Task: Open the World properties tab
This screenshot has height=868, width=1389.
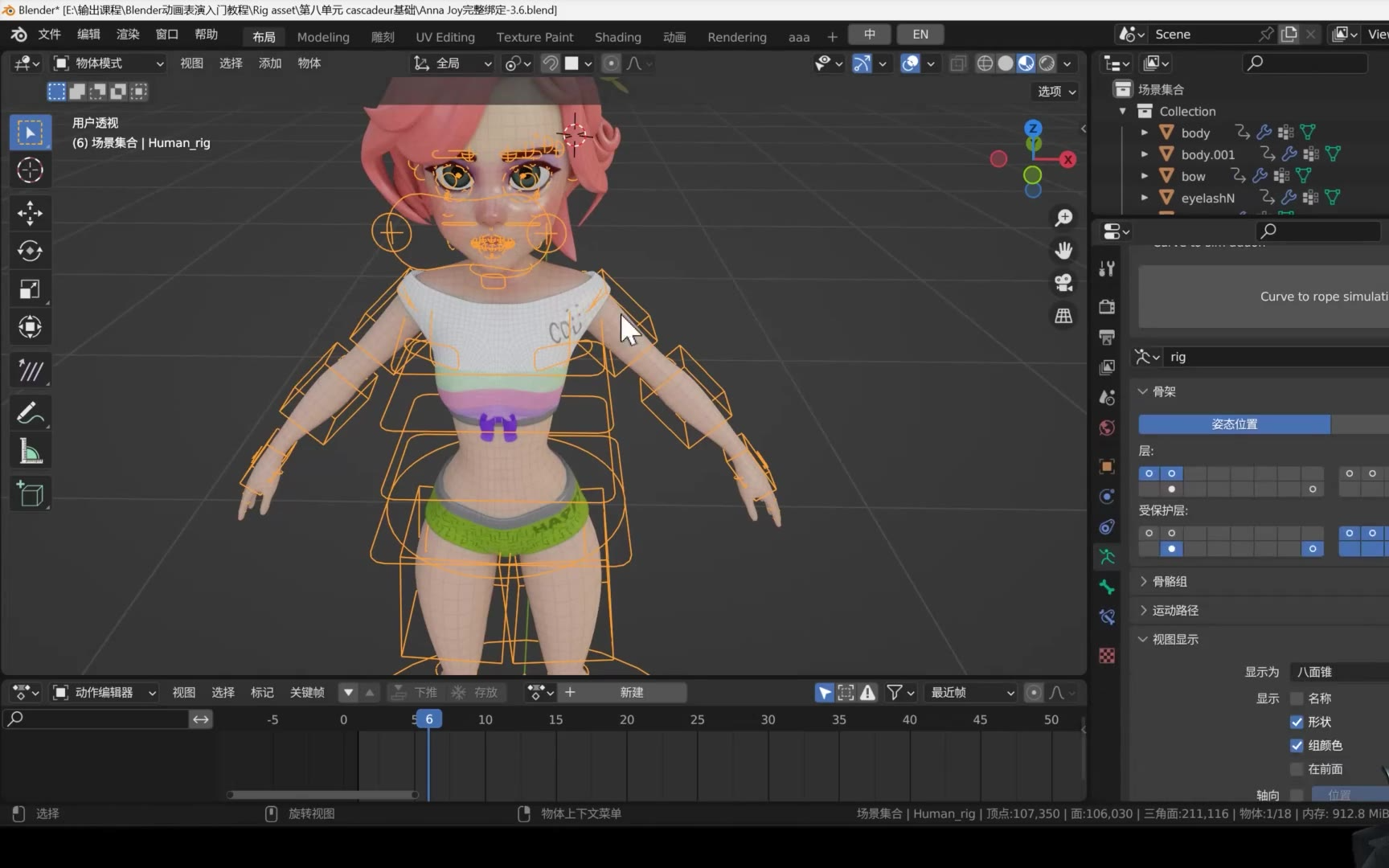Action: [x=1107, y=428]
